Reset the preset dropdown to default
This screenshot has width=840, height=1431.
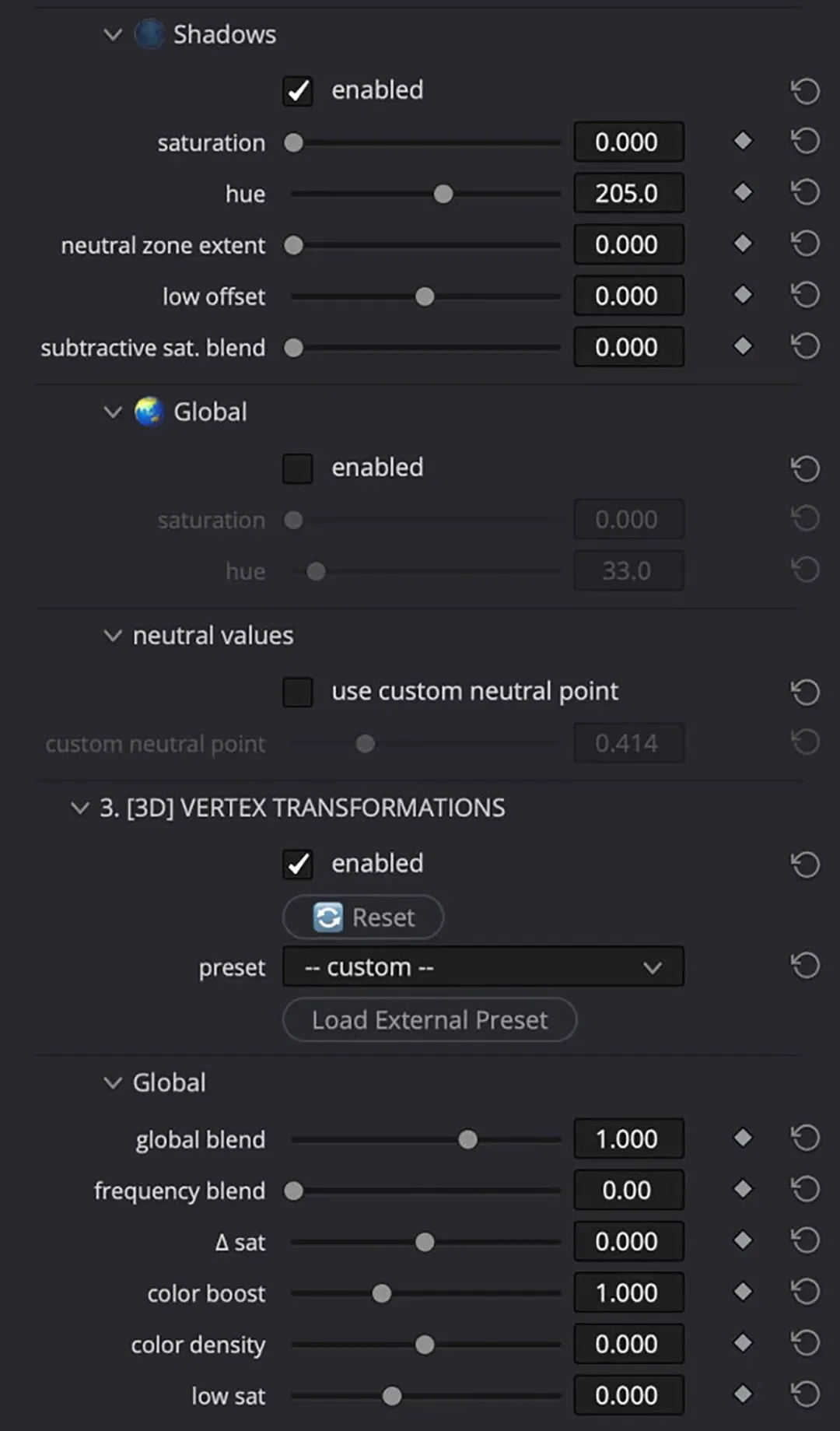[x=805, y=966]
